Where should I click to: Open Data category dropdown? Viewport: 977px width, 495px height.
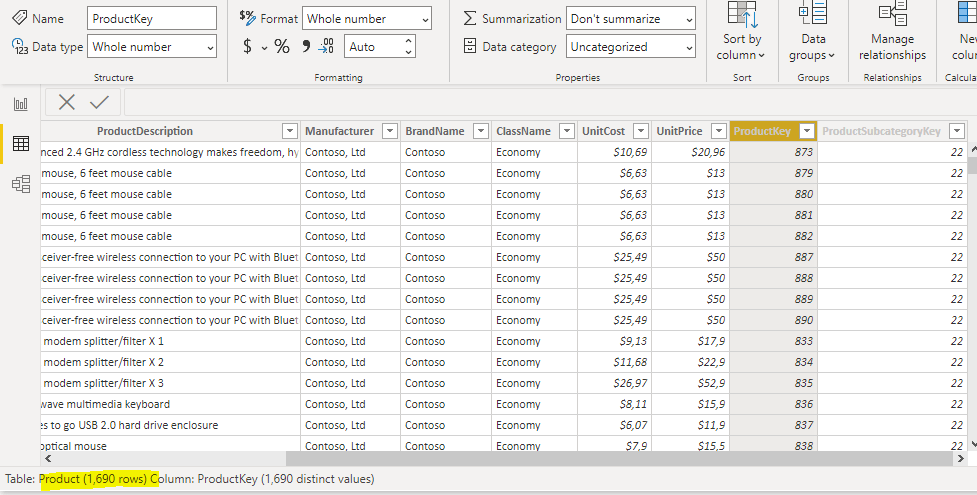(x=630, y=47)
